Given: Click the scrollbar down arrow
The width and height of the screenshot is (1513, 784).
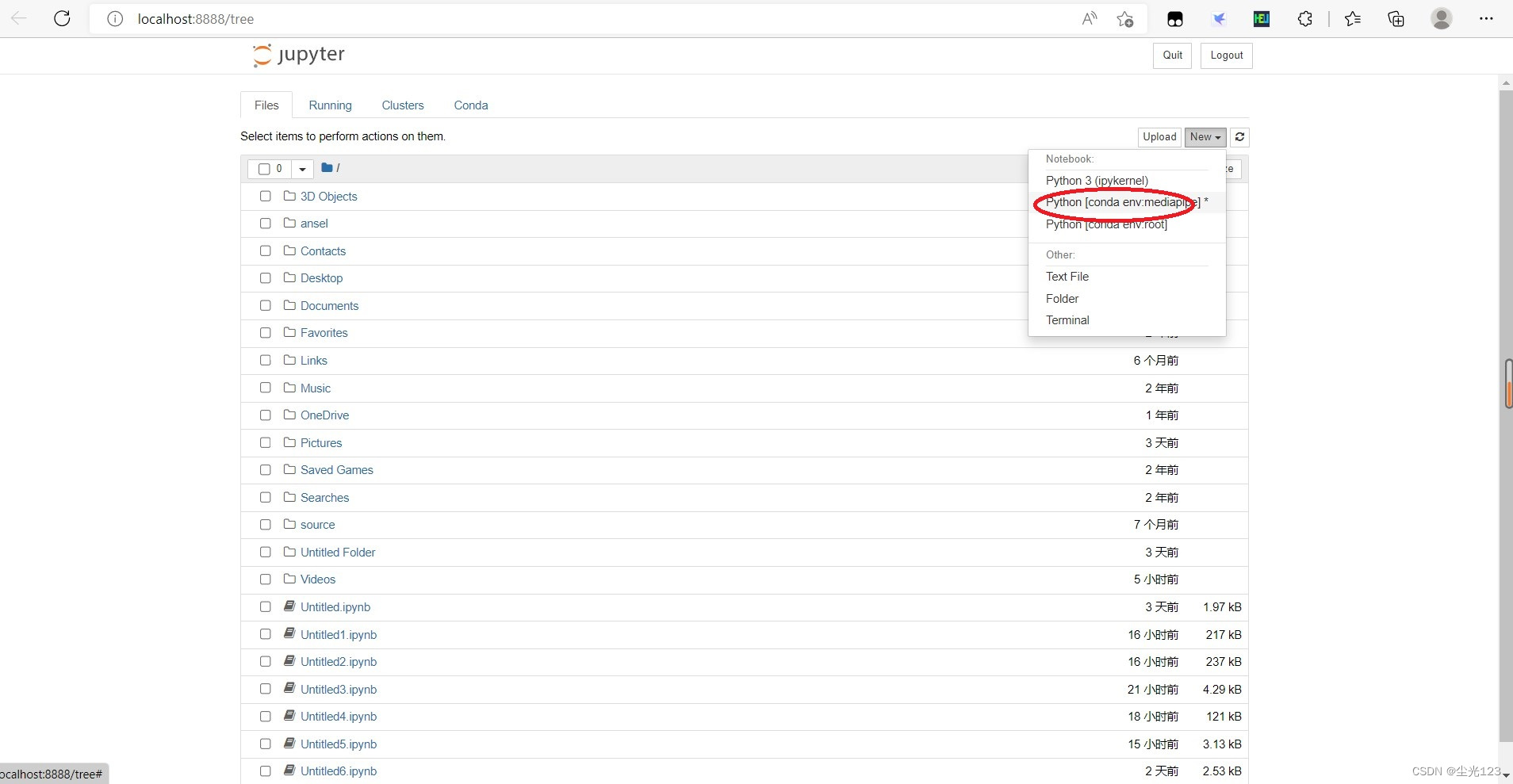Looking at the screenshot, I should click(x=1506, y=775).
